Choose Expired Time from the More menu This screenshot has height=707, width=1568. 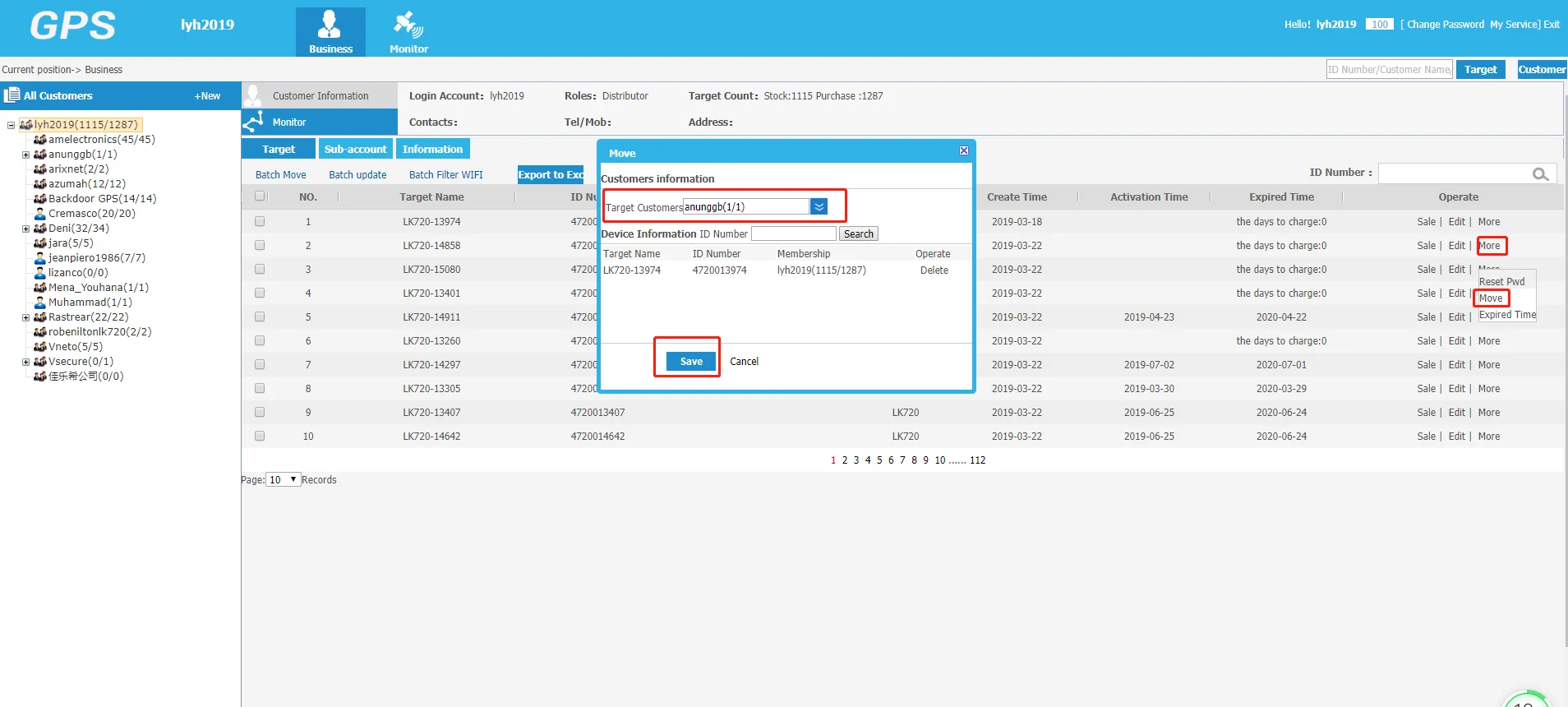pos(1507,315)
